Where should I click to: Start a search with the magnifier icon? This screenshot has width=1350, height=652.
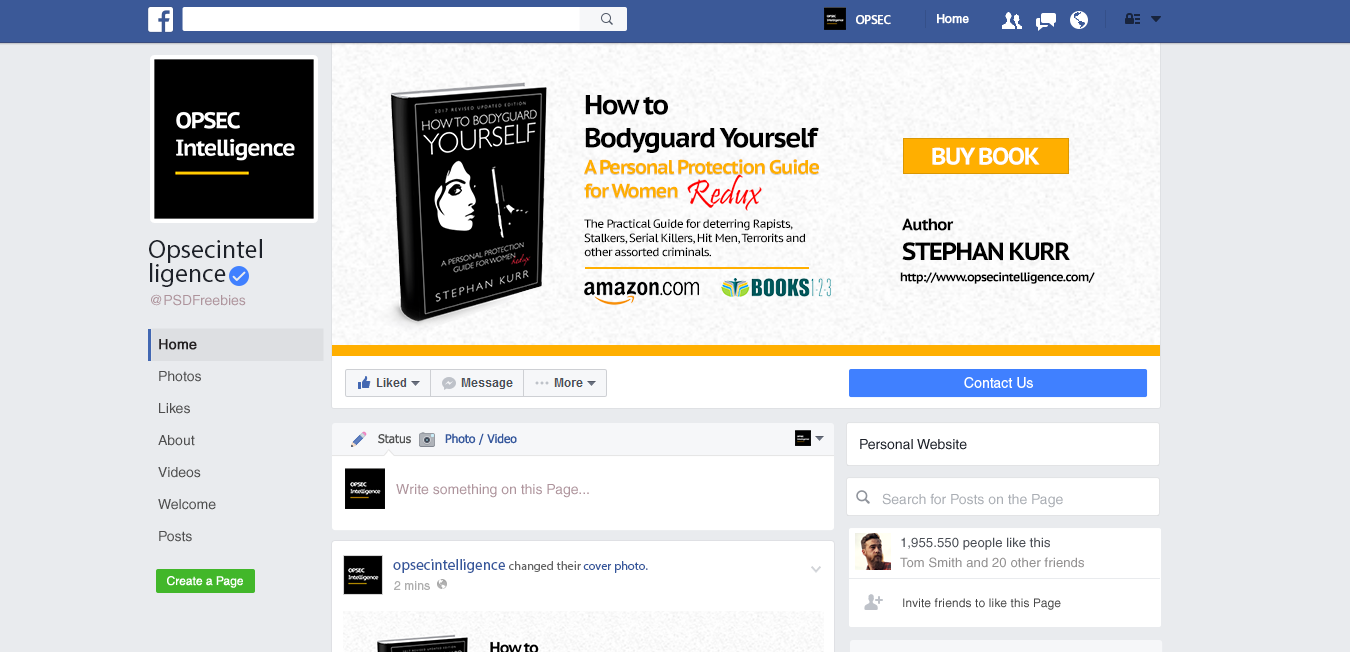pyautogui.click(x=606, y=18)
